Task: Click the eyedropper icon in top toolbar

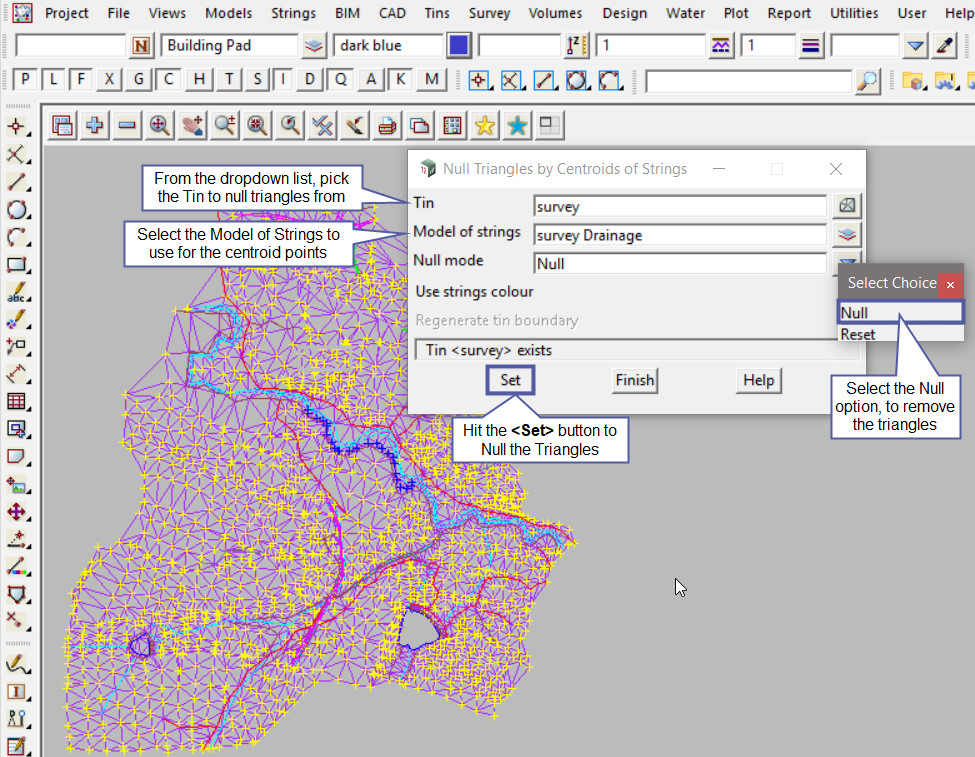Action: click(x=945, y=46)
